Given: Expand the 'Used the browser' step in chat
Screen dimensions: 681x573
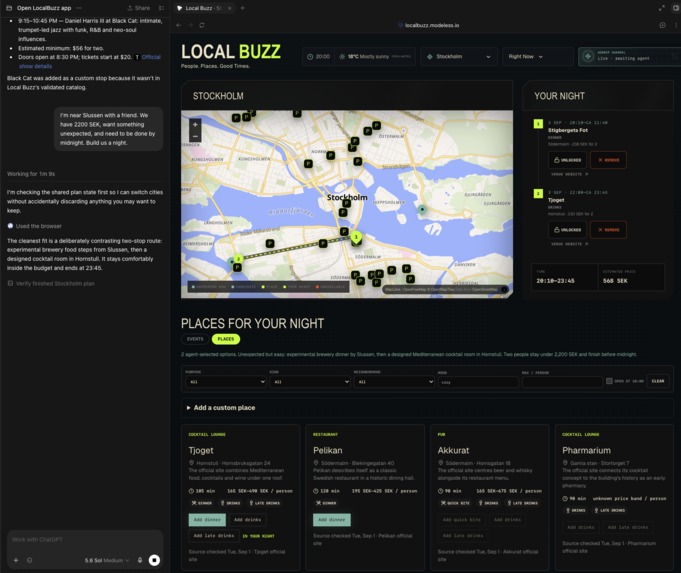Looking at the screenshot, I should (x=35, y=226).
